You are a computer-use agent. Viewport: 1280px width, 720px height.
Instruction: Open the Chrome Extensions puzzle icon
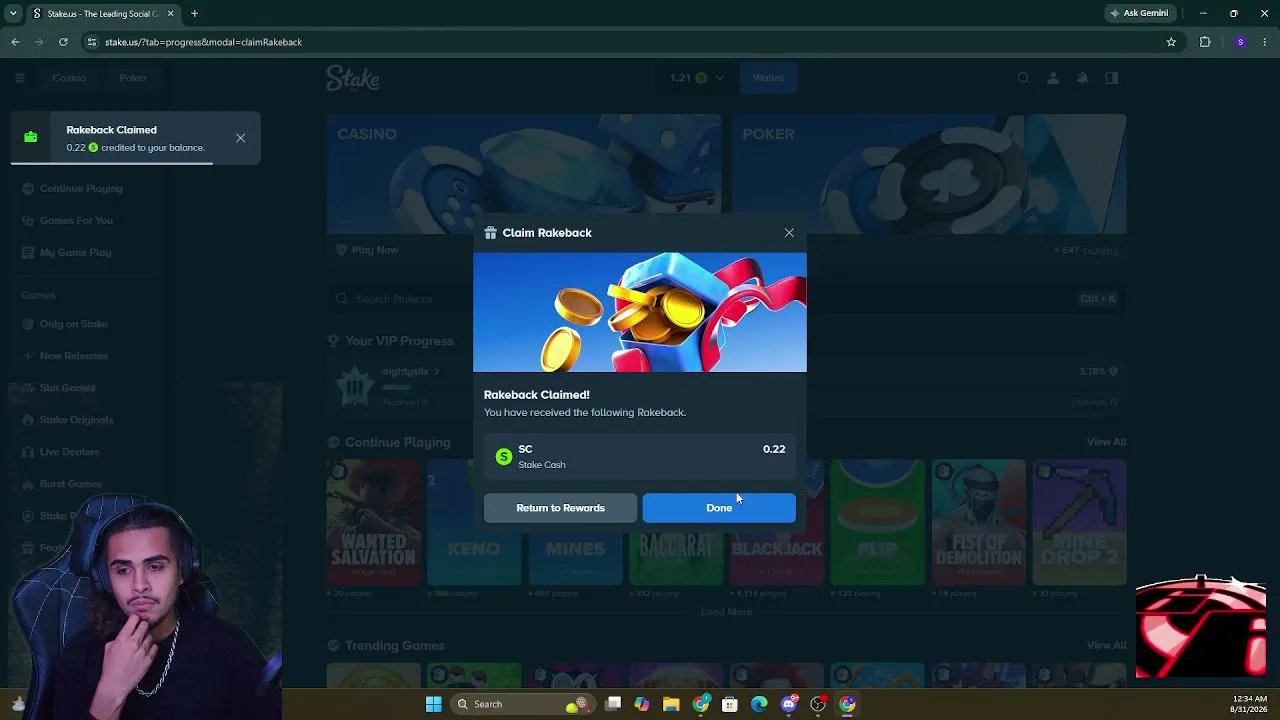coord(1205,42)
